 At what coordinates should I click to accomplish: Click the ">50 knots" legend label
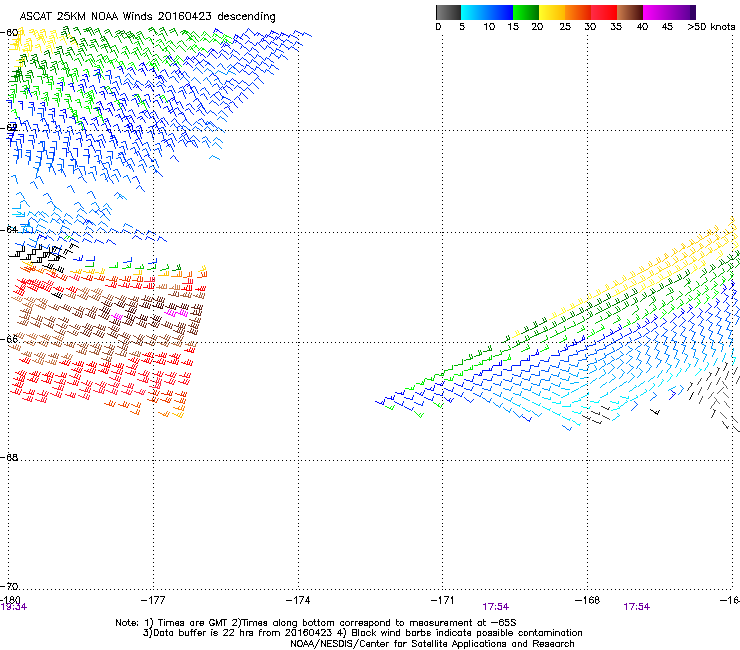pos(711,27)
